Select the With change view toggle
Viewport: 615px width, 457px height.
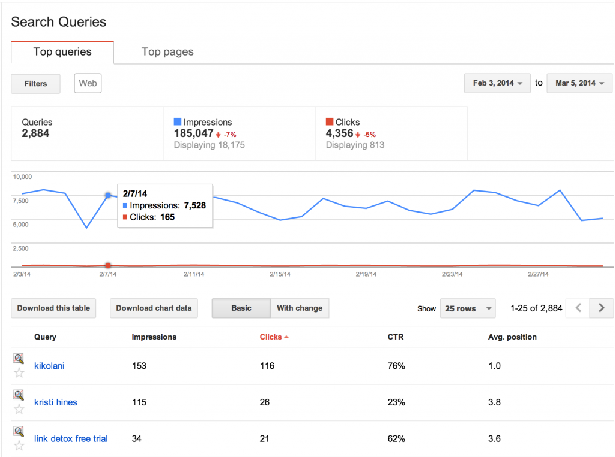(x=300, y=308)
